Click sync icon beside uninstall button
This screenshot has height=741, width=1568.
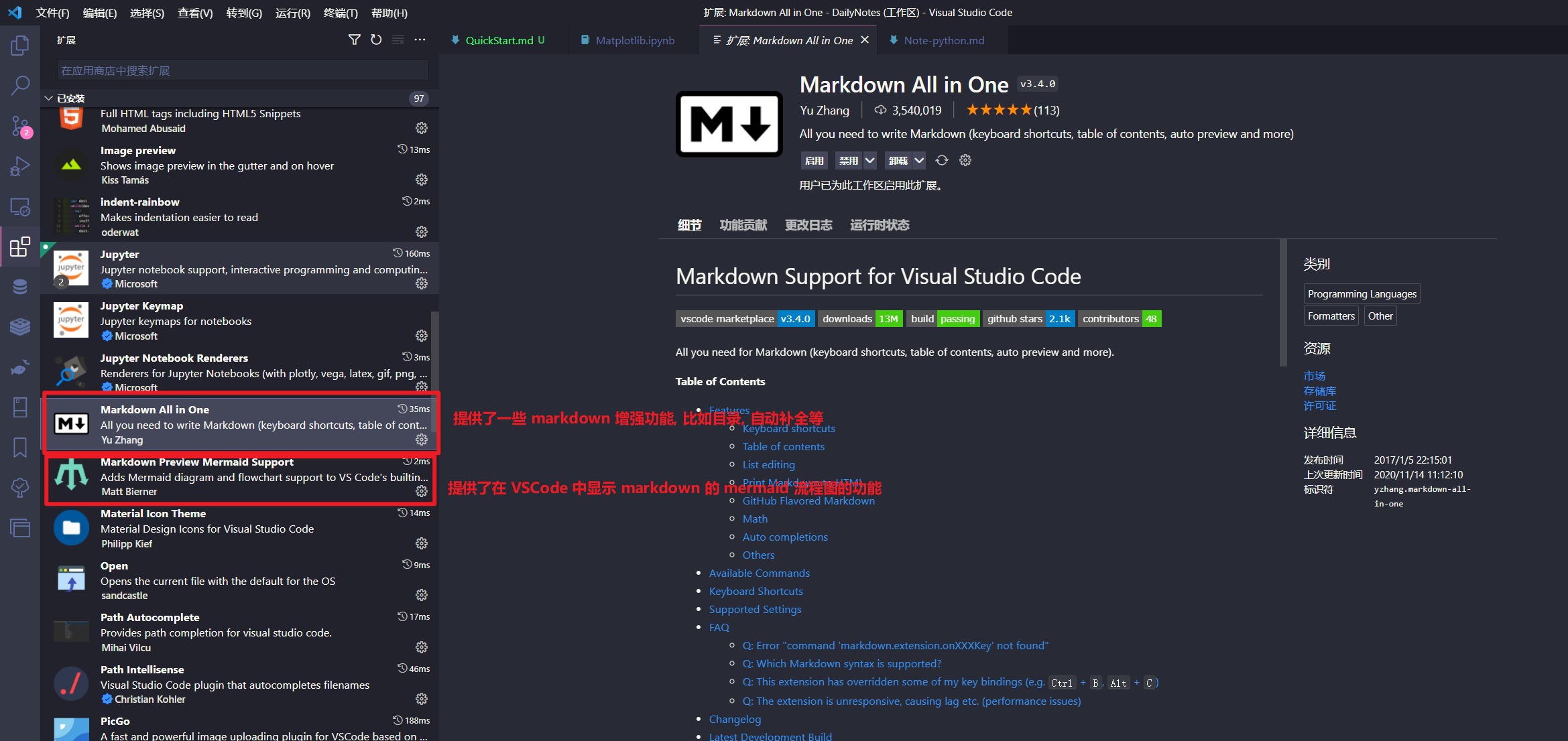coord(942,160)
